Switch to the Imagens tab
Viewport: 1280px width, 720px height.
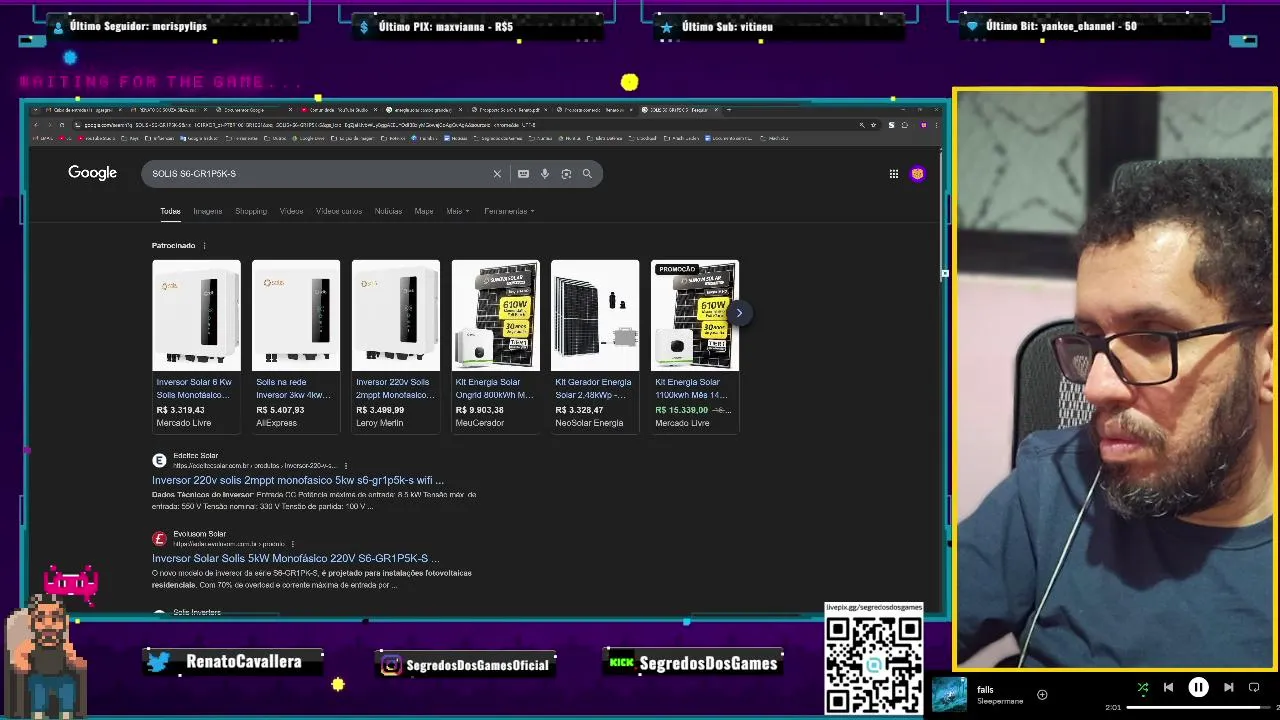click(x=207, y=211)
